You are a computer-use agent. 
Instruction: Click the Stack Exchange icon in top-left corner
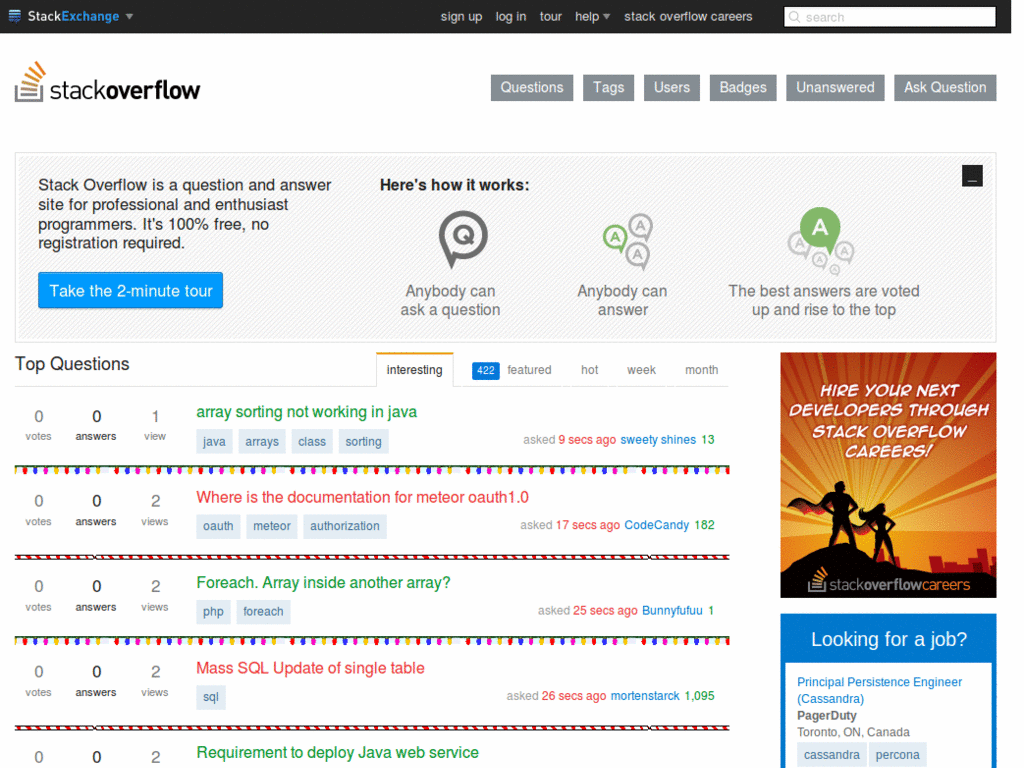(x=15, y=16)
